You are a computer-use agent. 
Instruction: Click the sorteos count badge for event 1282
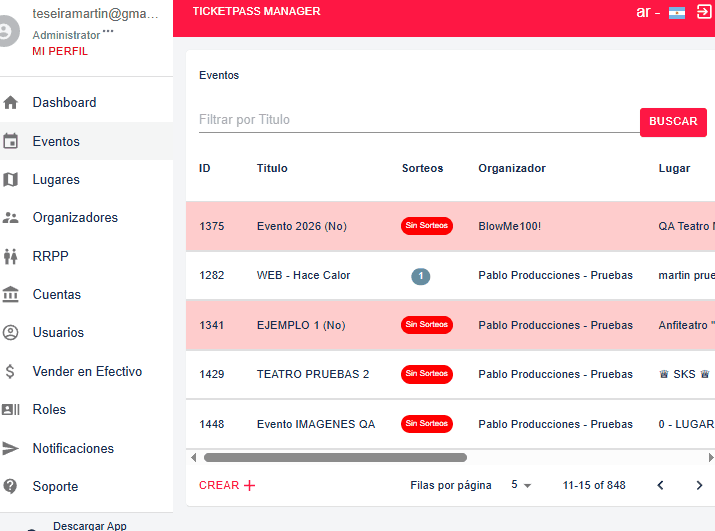click(421, 276)
